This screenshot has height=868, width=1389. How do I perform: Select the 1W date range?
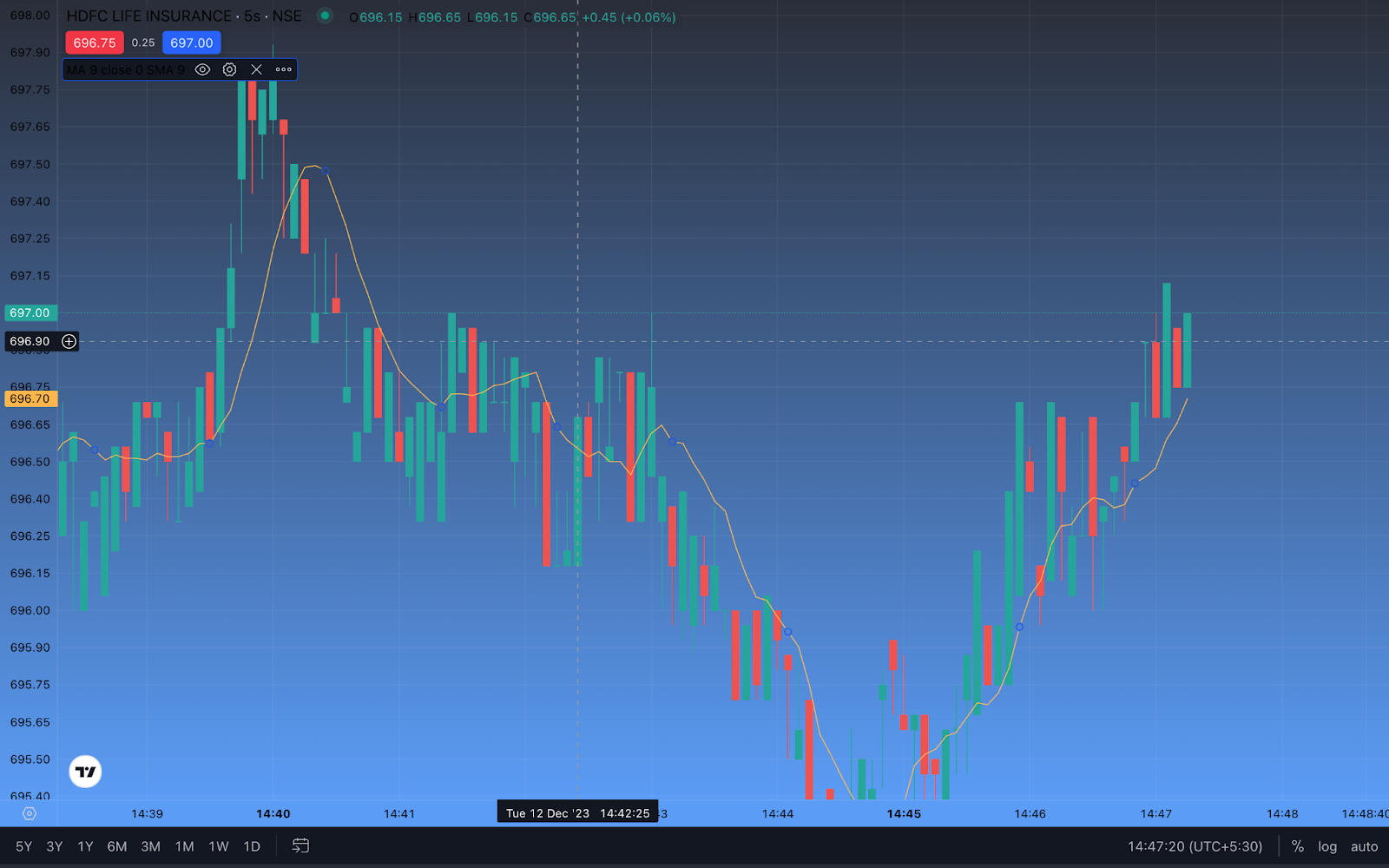(x=219, y=846)
